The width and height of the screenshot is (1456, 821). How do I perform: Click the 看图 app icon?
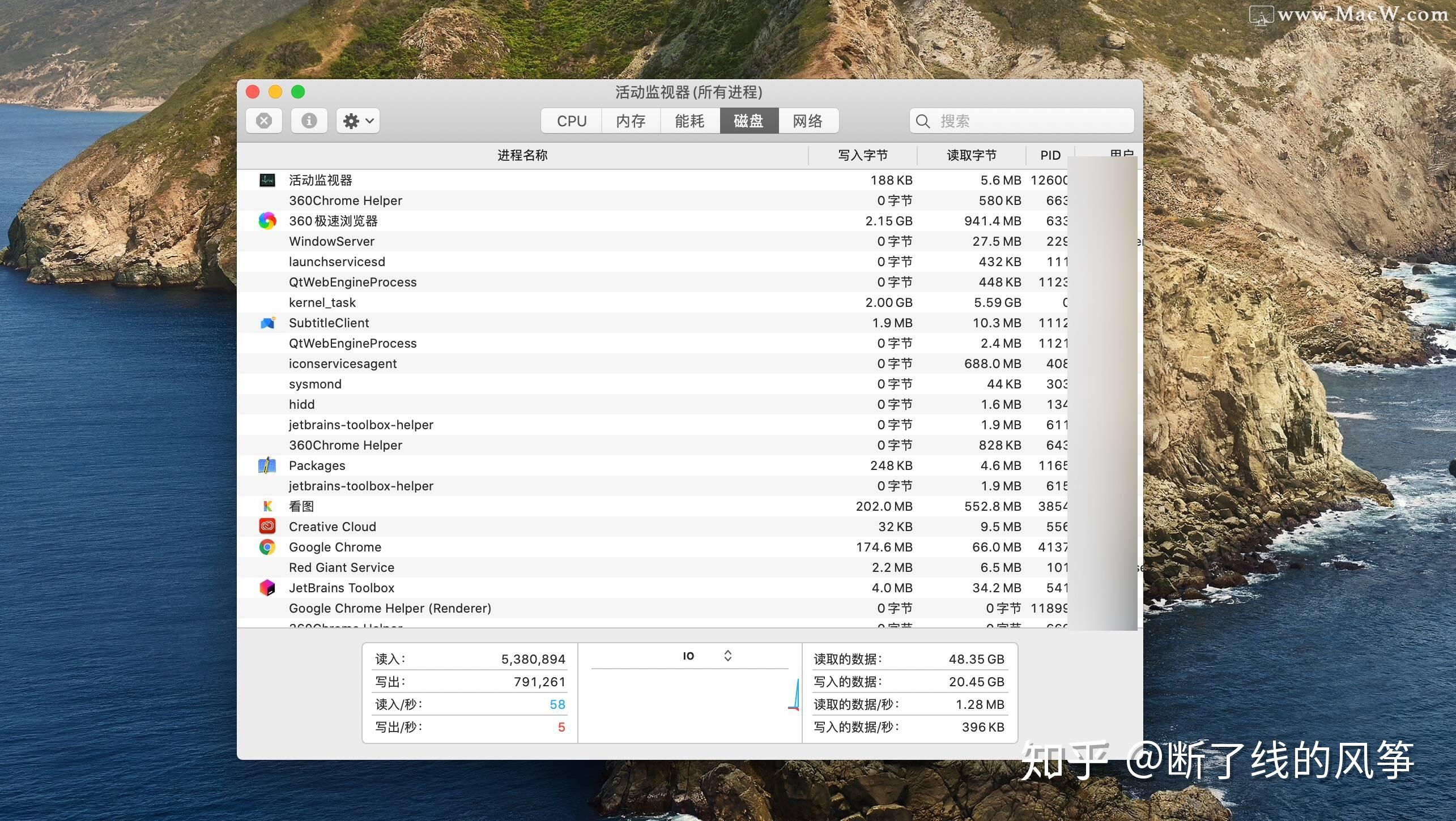pos(267,506)
